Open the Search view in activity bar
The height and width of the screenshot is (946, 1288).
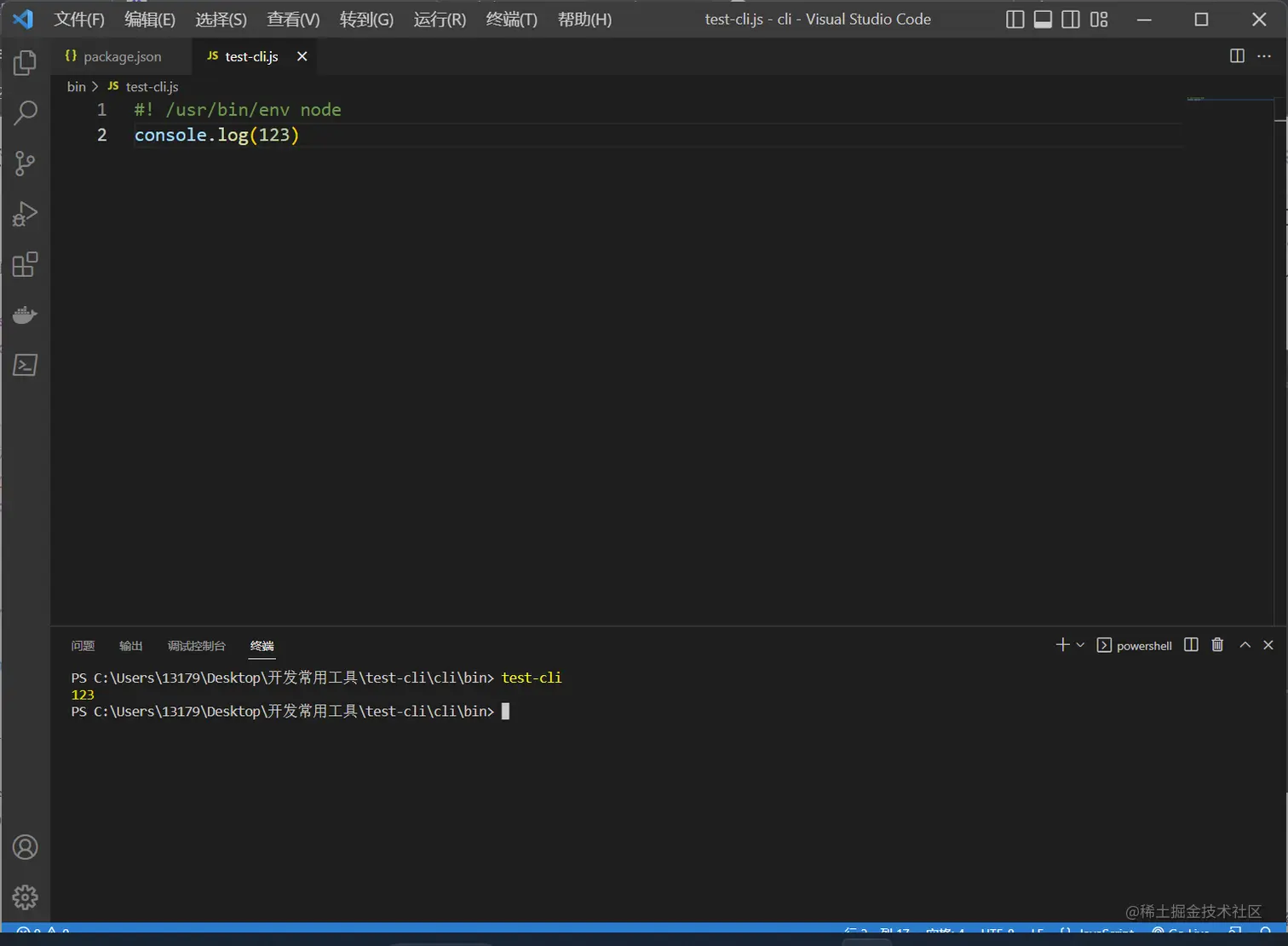(26, 112)
